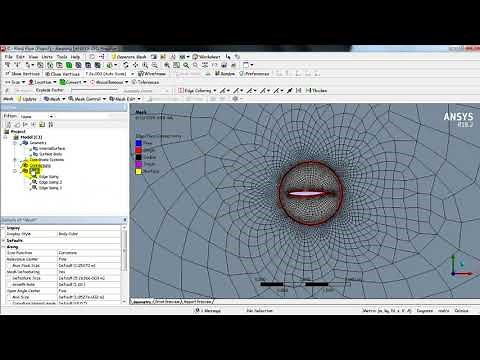480x360 pixels.
Task: Open the Edit menu
Action: click(x=20, y=57)
